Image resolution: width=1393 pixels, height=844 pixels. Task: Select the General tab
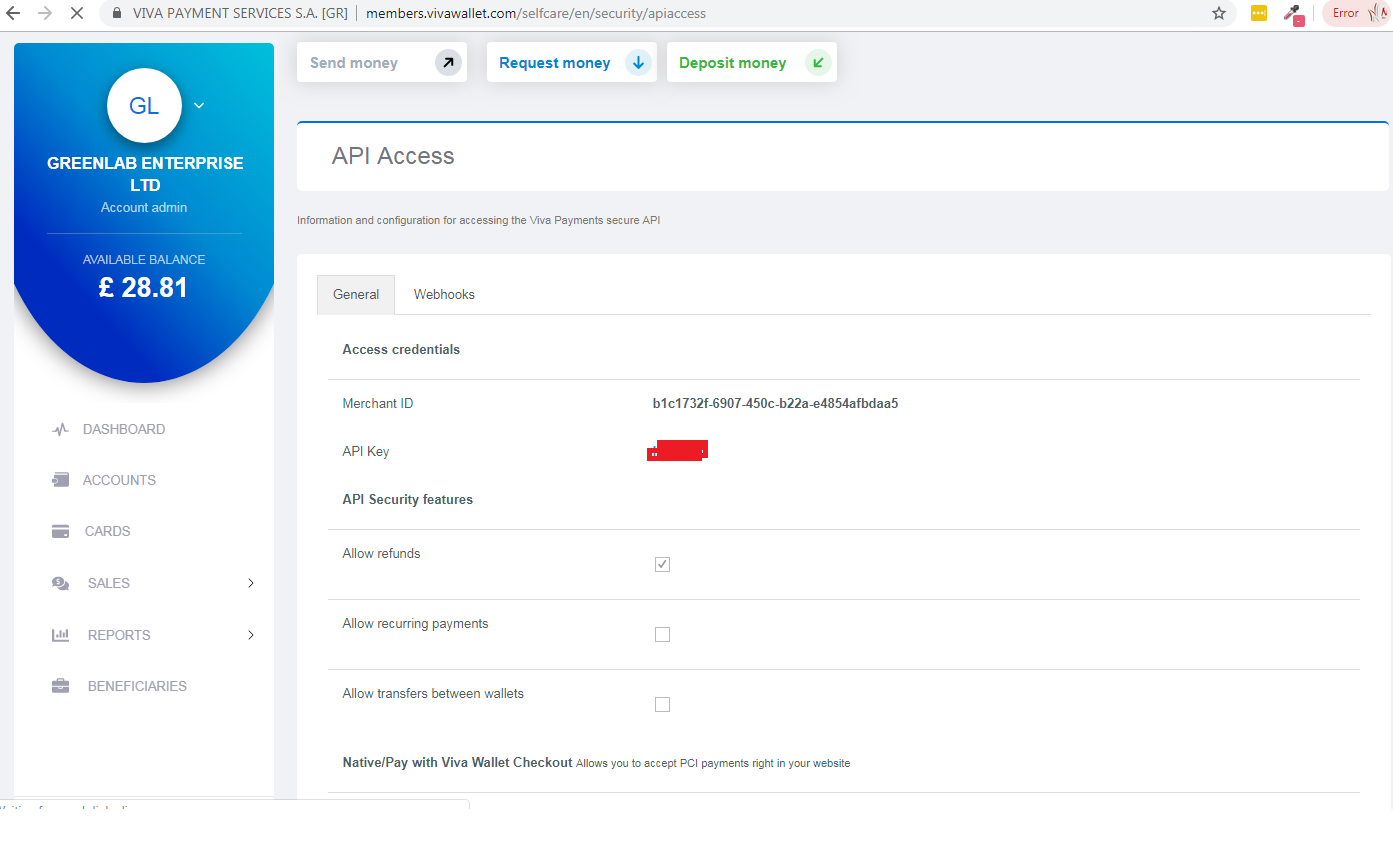coord(355,294)
